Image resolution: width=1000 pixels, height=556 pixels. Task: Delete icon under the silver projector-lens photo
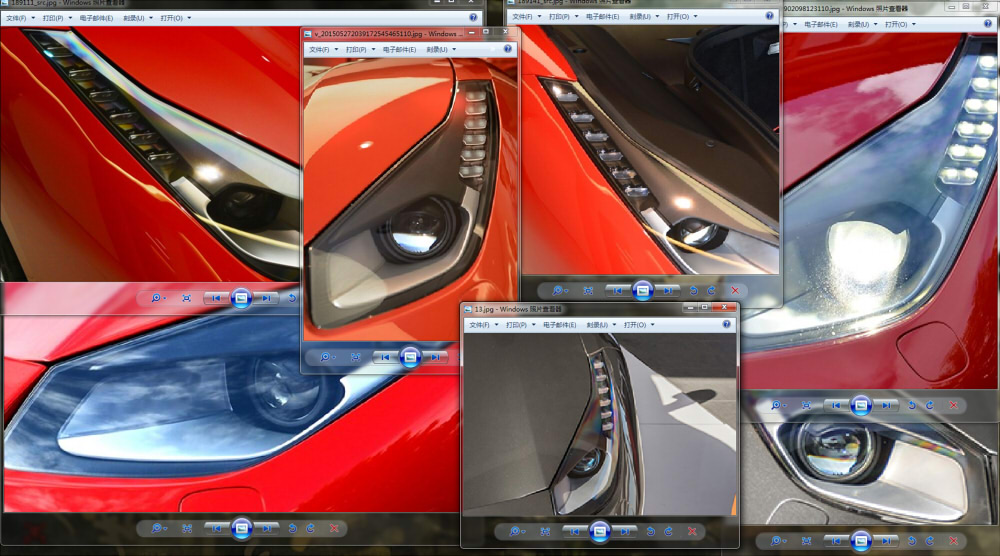coord(953,541)
